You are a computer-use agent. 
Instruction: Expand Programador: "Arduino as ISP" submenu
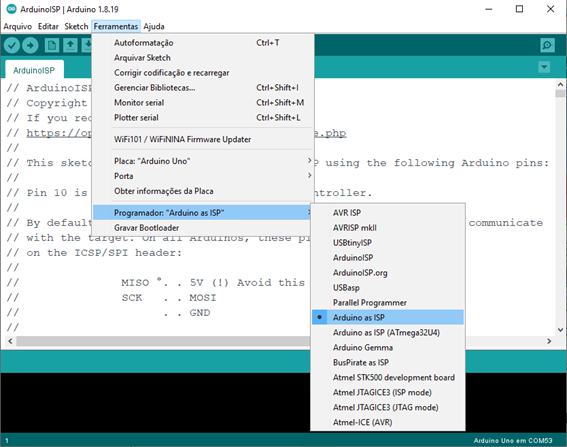pos(202,213)
